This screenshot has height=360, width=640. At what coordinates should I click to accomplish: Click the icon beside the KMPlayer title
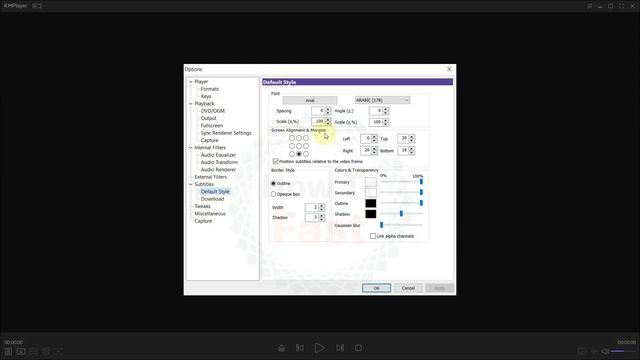click(x=37, y=6)
